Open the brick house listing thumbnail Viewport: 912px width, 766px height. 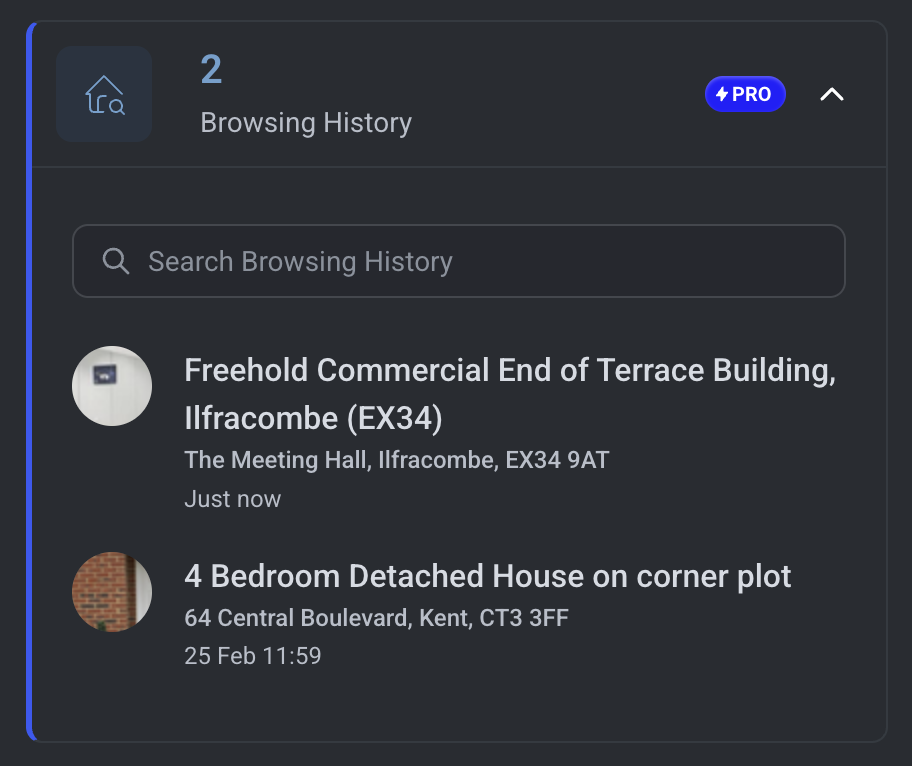[112, 592]
